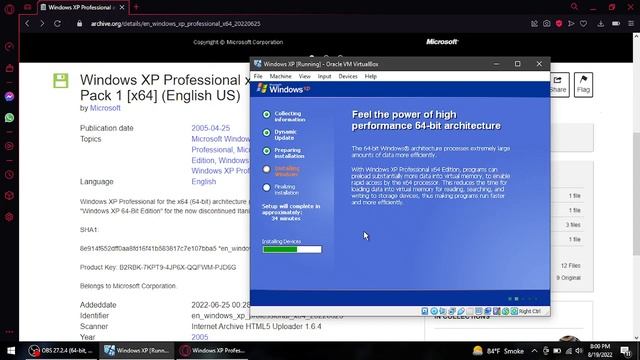The image size is (640, 360).
Task: Click the VirtualBox display status icon
Action: pyautogui.click(x=479, y=311)
